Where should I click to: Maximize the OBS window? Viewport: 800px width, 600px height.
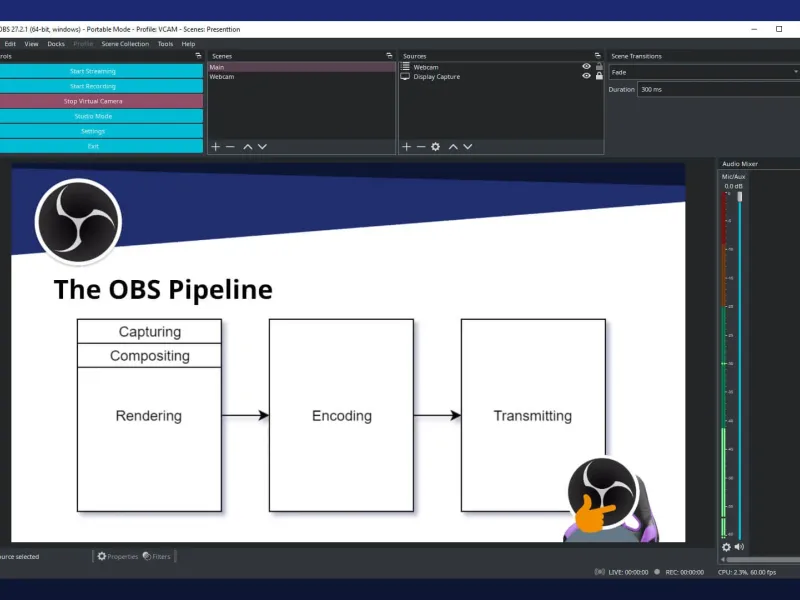(779, 29)
